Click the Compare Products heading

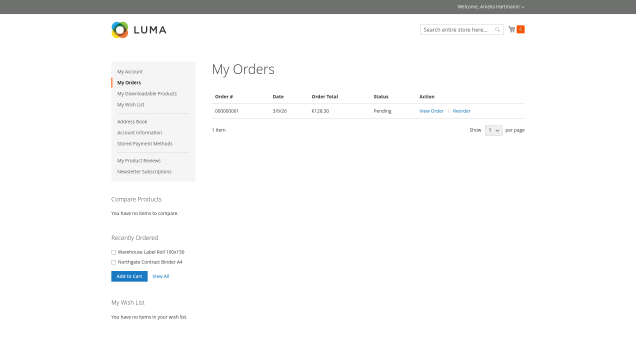click(136, 199)
